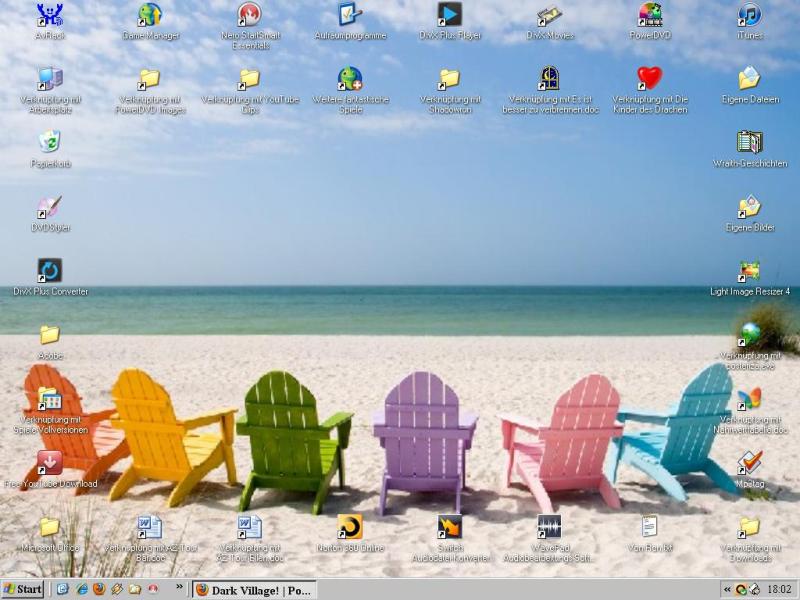Select the WavePad audio editor icon
Viewport: 800px width, 600px height.
point(549,527)
